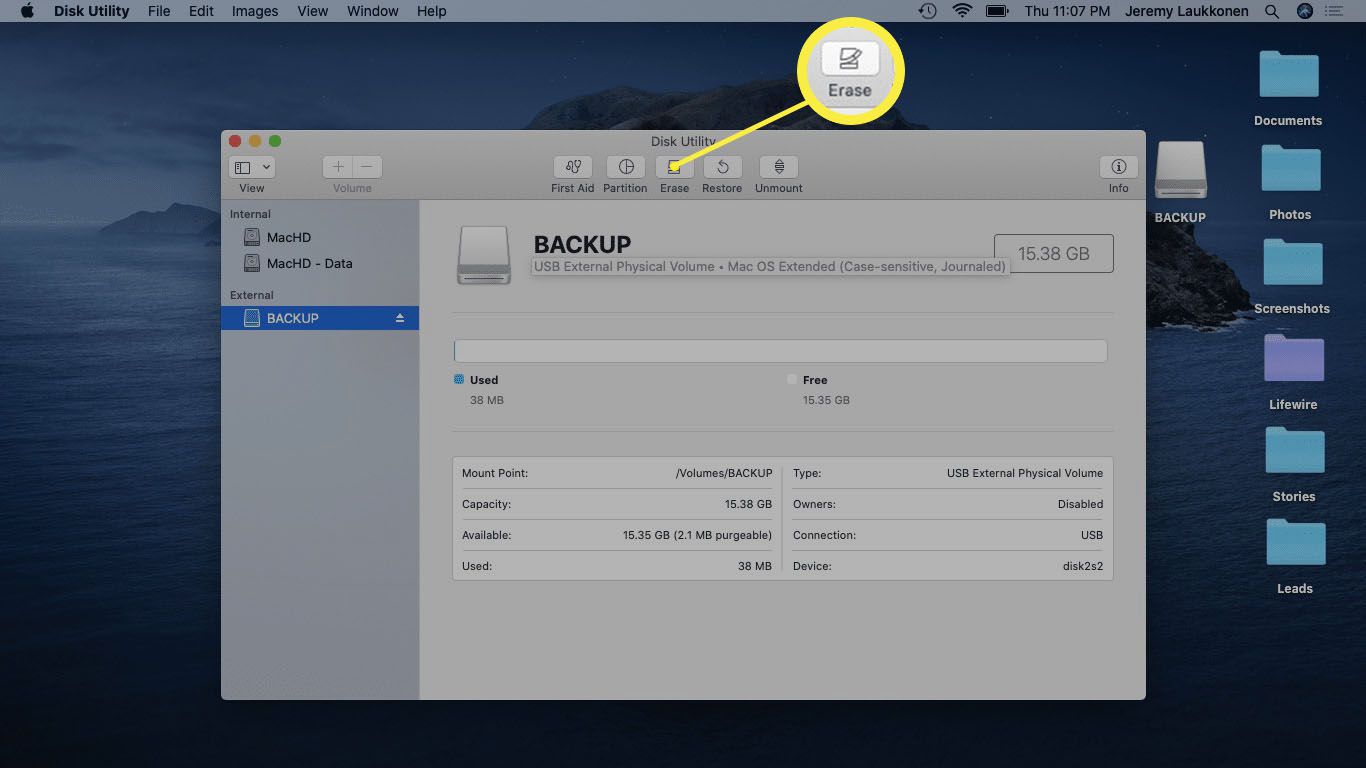
Task: Open the Partition tool
Action: pyautogui.click(x=625, y=167)
